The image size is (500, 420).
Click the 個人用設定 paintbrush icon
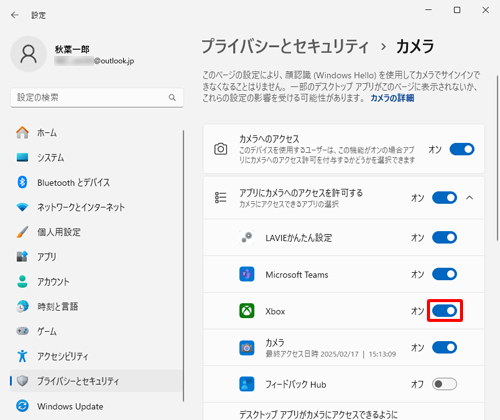[x=22, y=232]
